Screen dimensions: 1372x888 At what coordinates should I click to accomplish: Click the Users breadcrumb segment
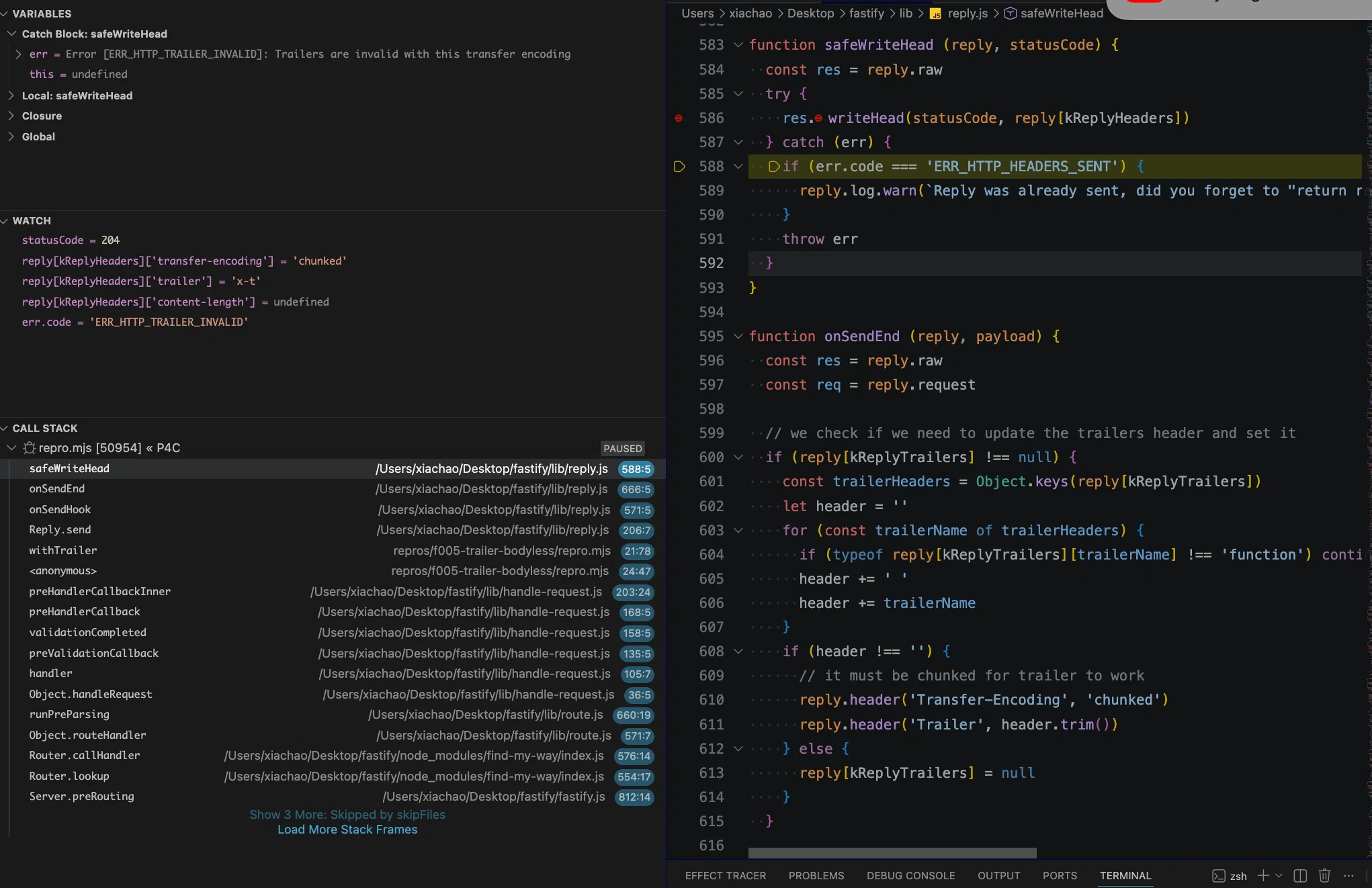click(x=697, y=13)
